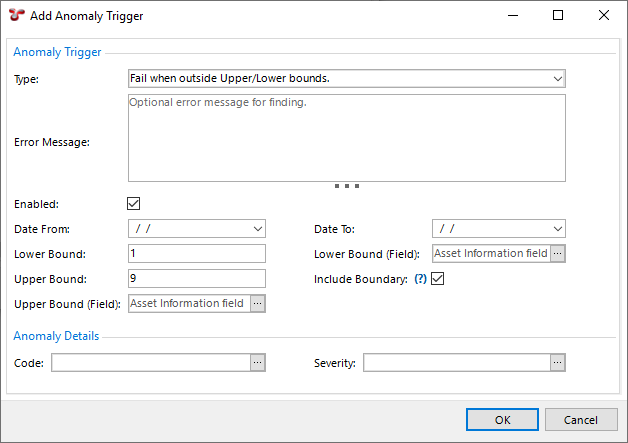This screenshot has width=628, height=443.
Task: Click the app icon in title bar
Action: (x=15, y=15)
